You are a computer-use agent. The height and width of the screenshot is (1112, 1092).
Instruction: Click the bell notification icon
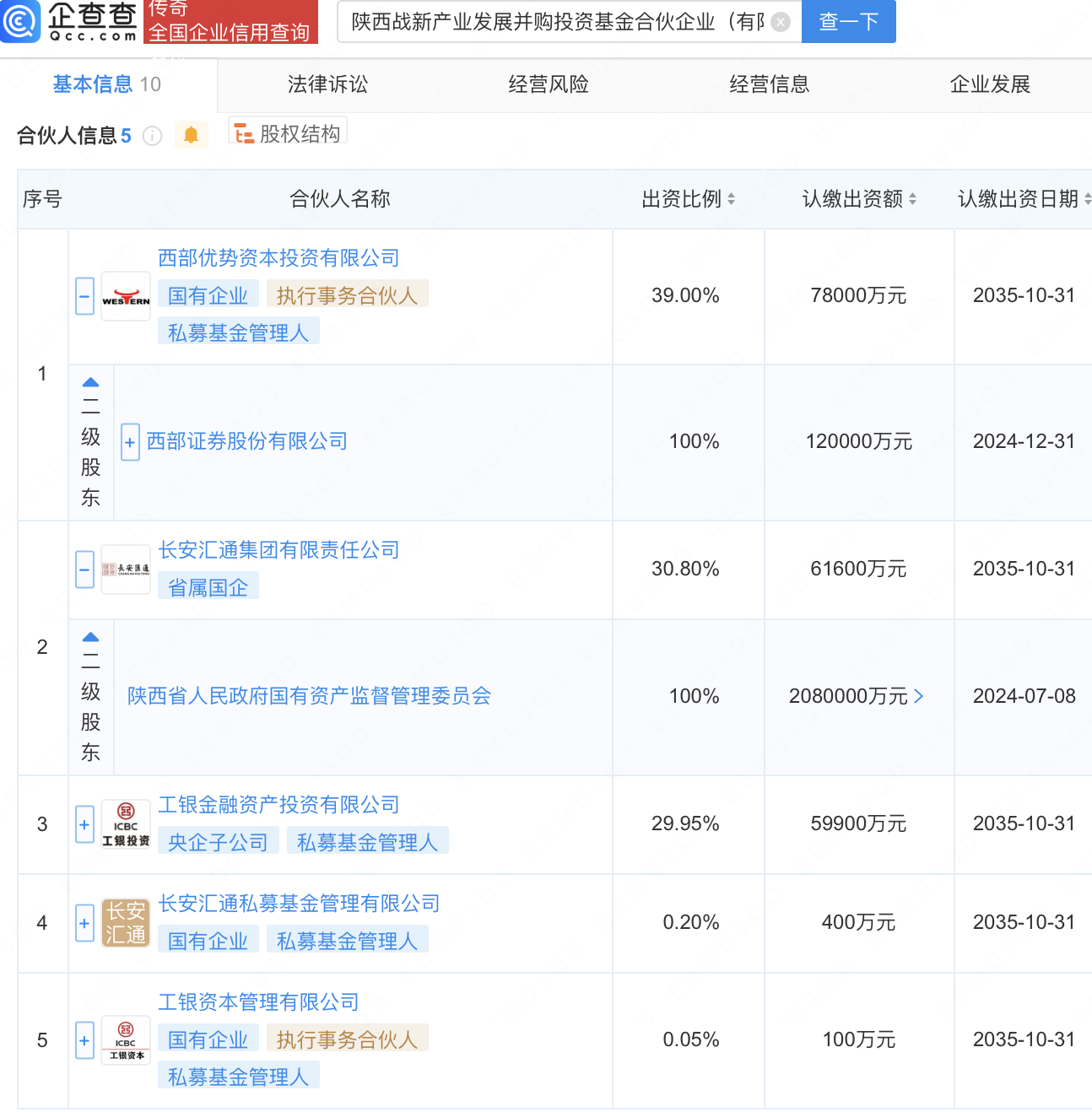click(192, 135)
